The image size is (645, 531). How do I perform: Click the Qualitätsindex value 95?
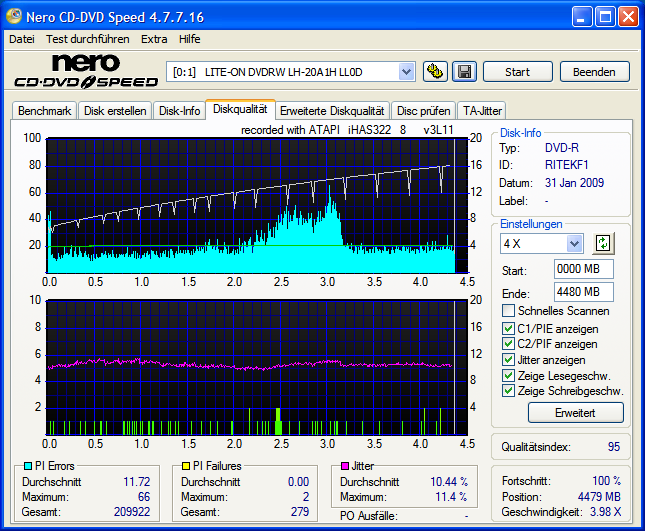click(x=614, y=447)
